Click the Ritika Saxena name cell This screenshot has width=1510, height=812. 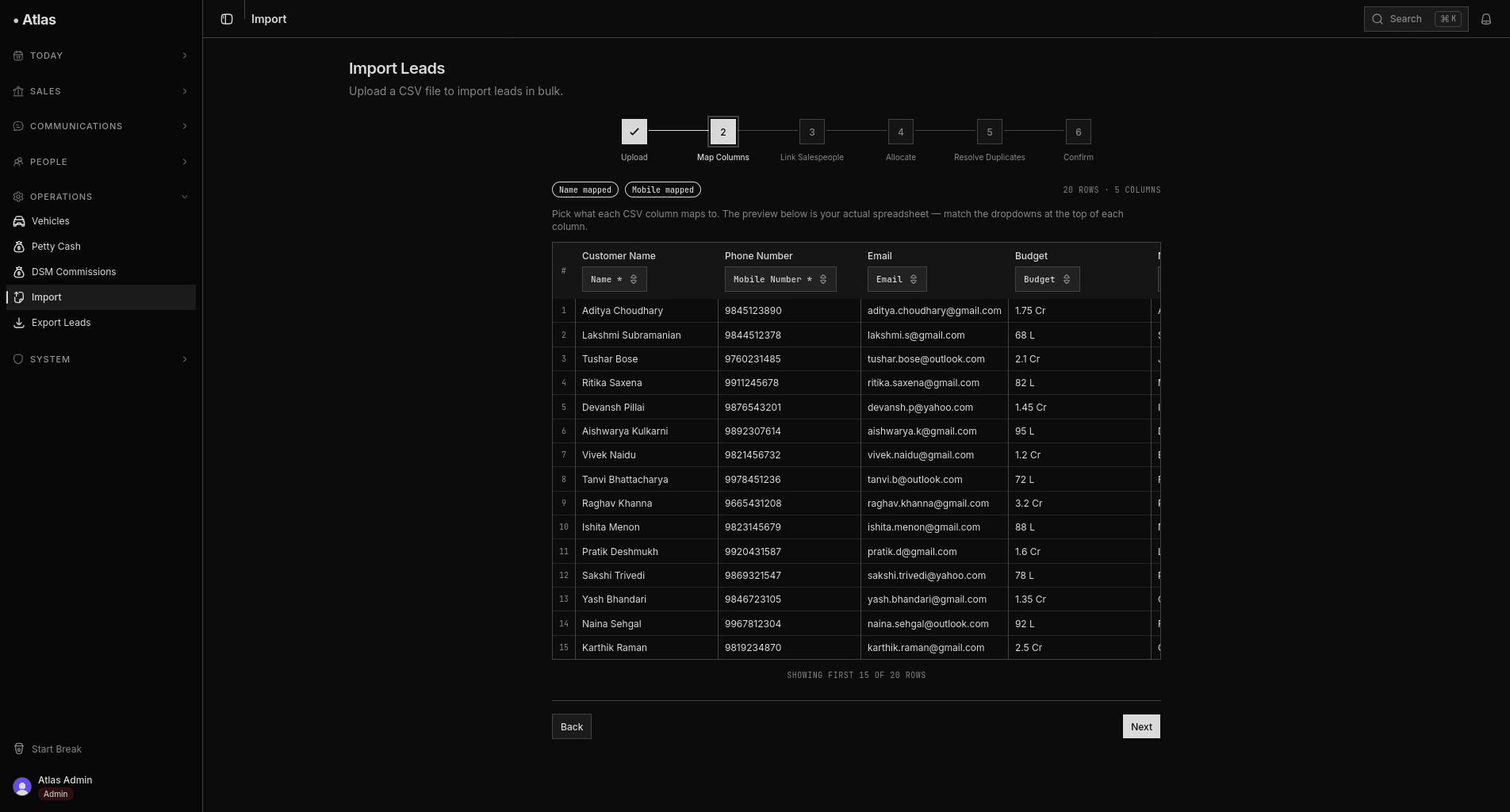tap(646, 383)
